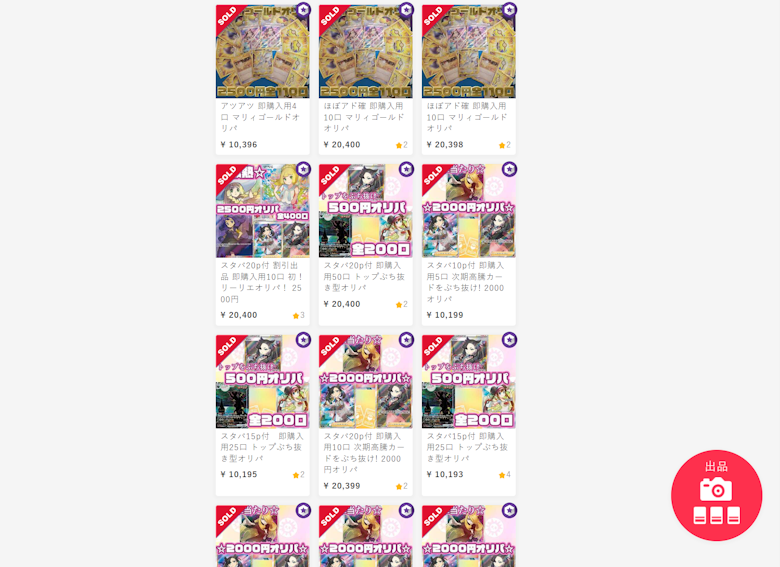This screenshot has width=780, height=567.
Task: Click the SOLD ribbon on the ¥10,195 listing
Action: [x=228, y=347]
